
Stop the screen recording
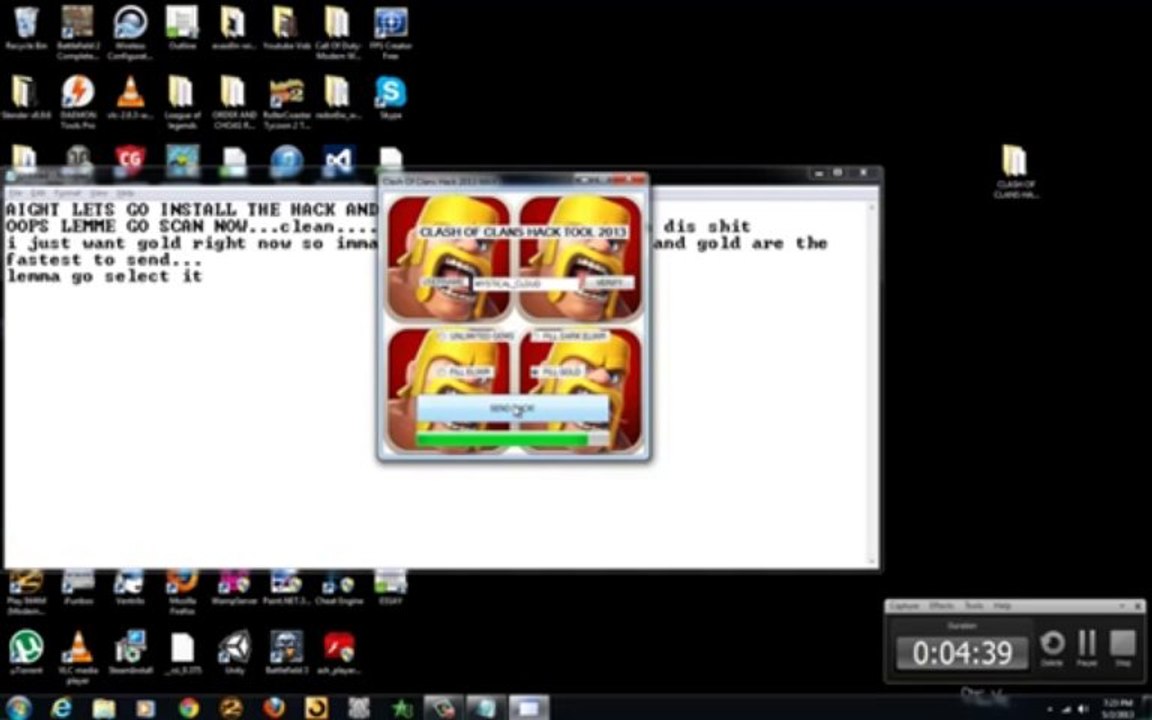click(x=1123, y=648)
